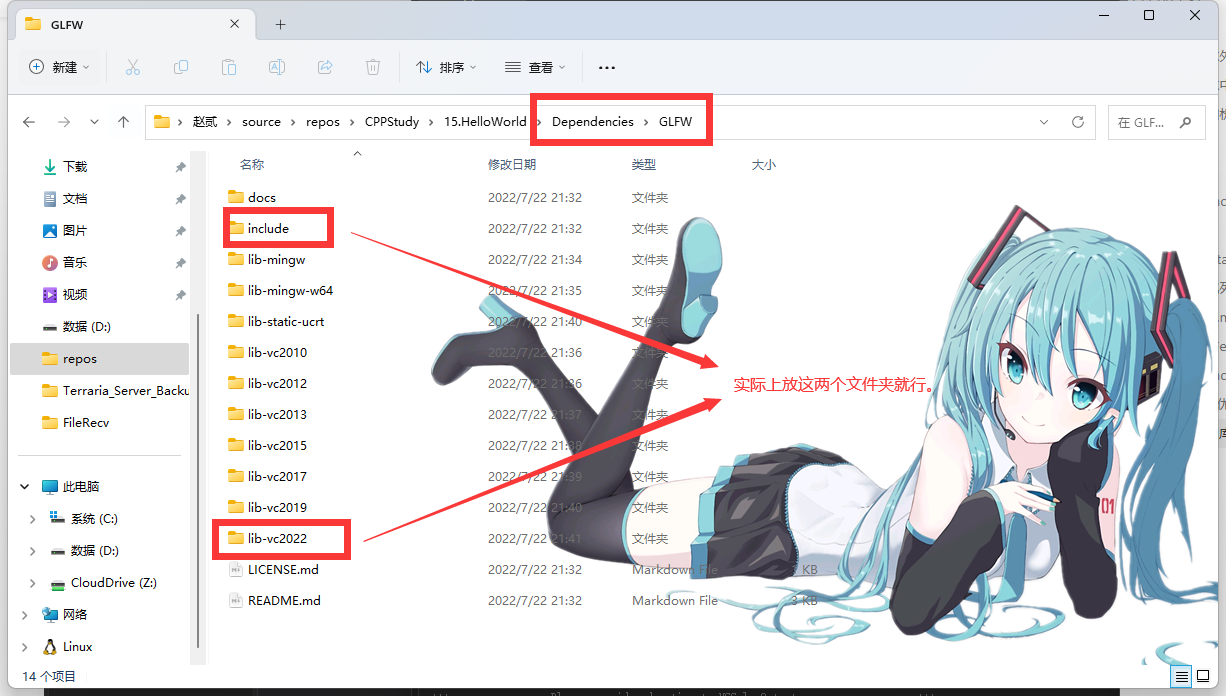Select the include folder
The image size is (1226, 696).
(268, 229)
